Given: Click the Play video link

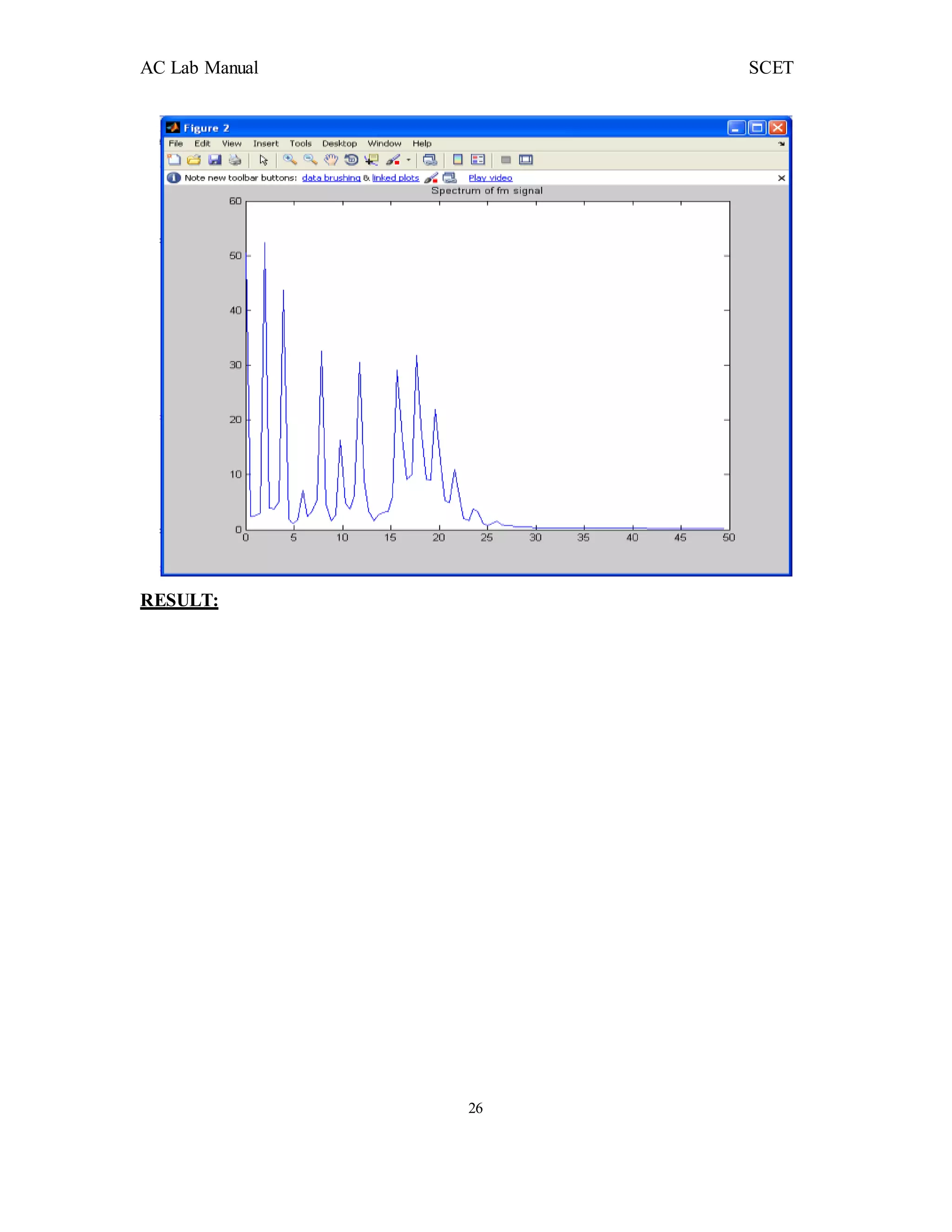Looking at the screenshot, I should (490, 178).
